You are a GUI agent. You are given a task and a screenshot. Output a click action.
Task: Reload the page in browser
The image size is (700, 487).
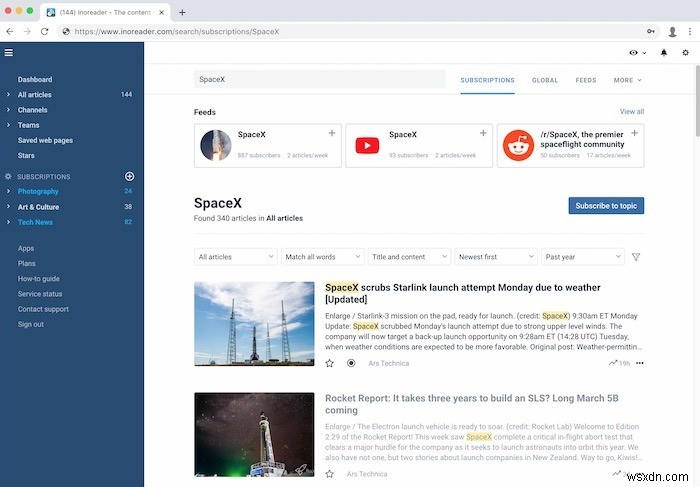[x=44, y=31]
